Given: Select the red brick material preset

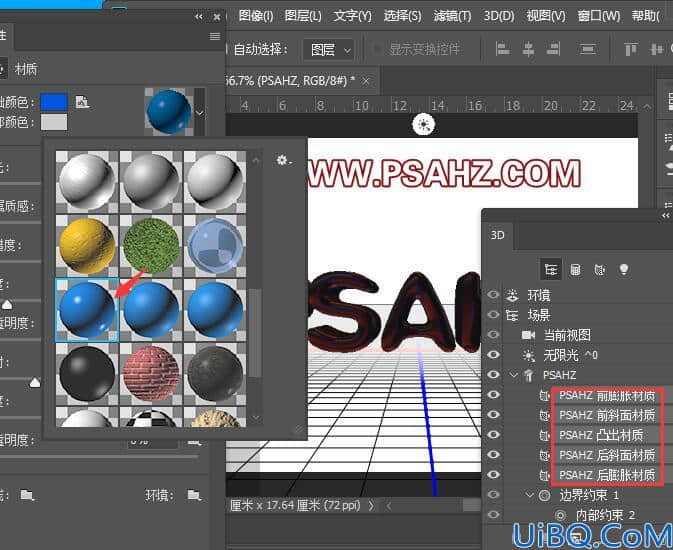Looking at the screenshot, I should click(x=151, y=374).
